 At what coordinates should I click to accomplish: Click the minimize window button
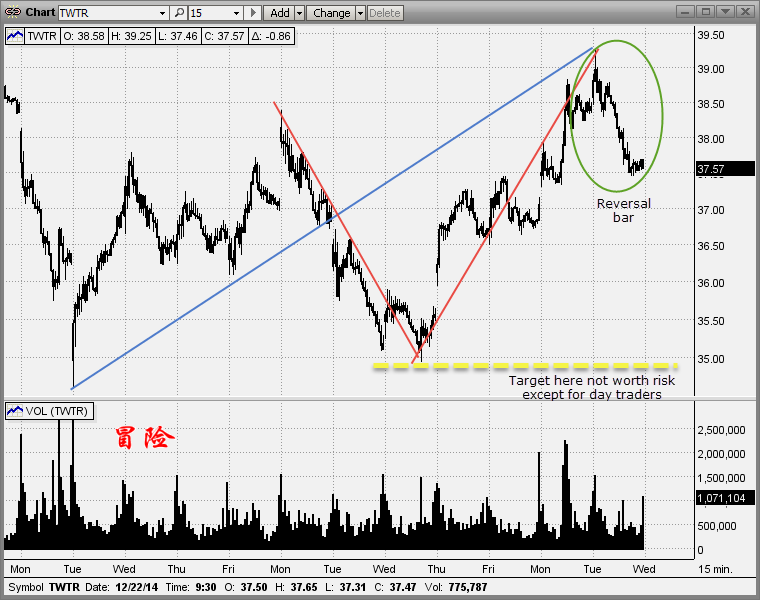(684, 12)
